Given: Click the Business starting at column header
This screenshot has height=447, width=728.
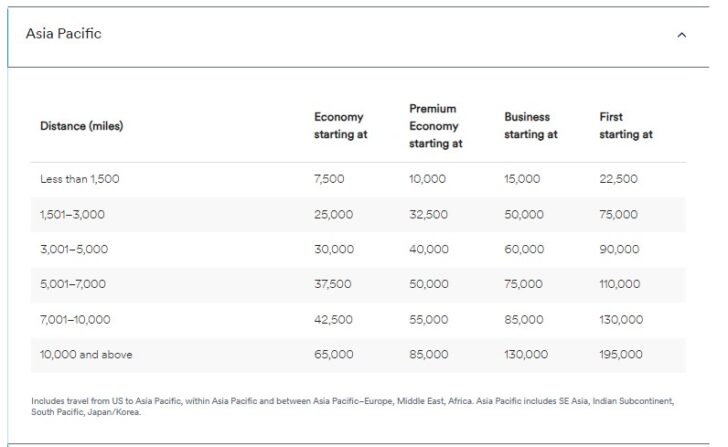Looking at the screenshot, I should tap(531, 125).
